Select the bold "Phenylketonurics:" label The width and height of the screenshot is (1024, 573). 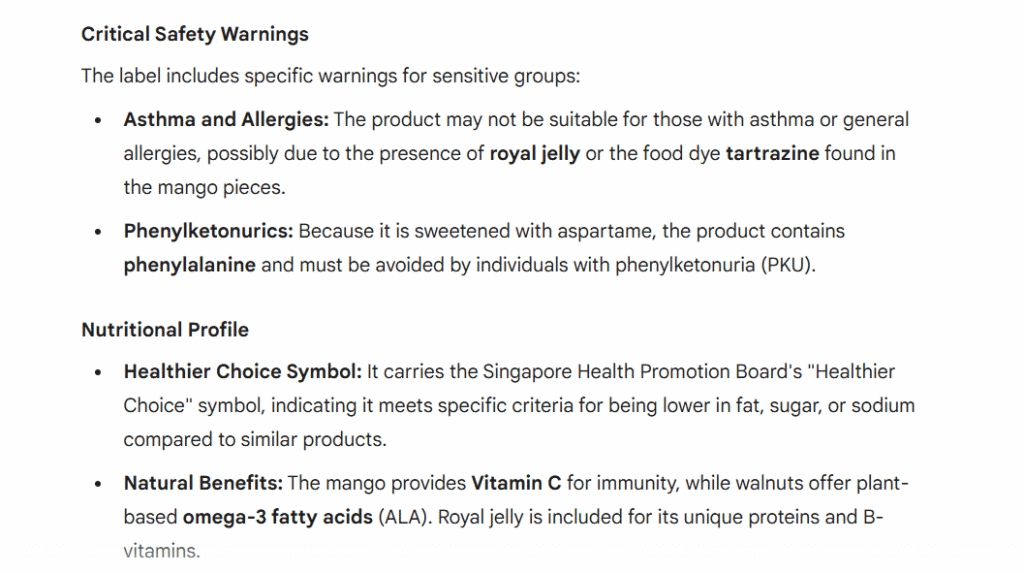[x=208, y=232]
